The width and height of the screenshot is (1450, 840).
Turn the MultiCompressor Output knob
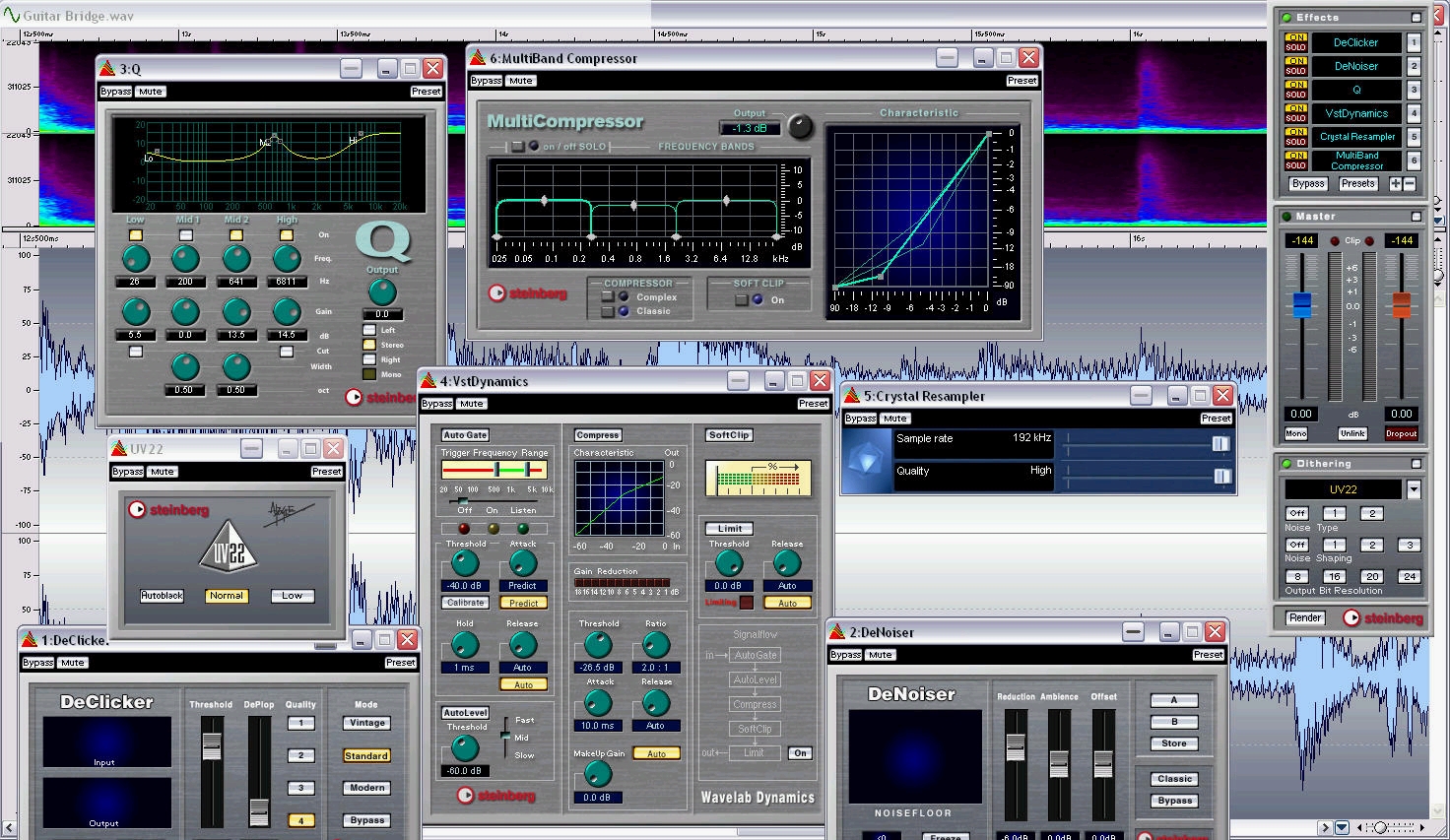tap(800, 126)
